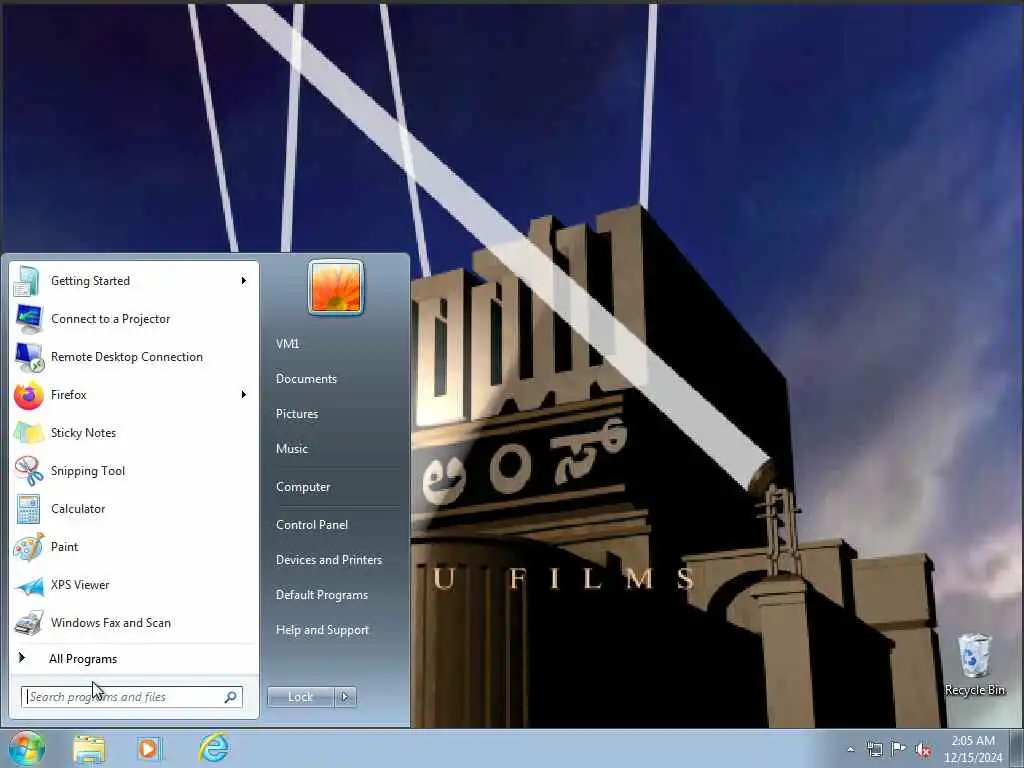Open Pictures library
Viewport: 1024px width, 768px height.
click(x=297, y=414)
